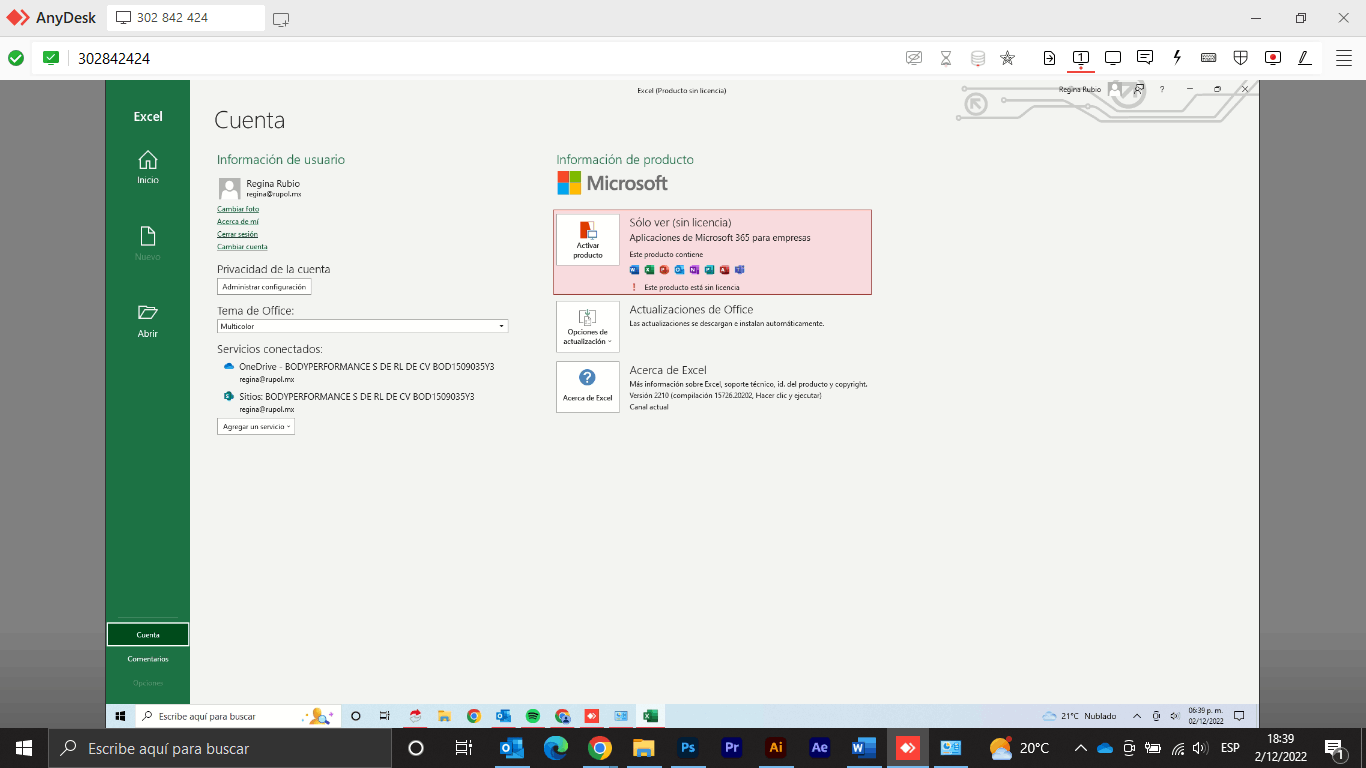Screen dimensions: 1366x768
Task: Click After Effects icon on local taskbar
Action: 819,748
